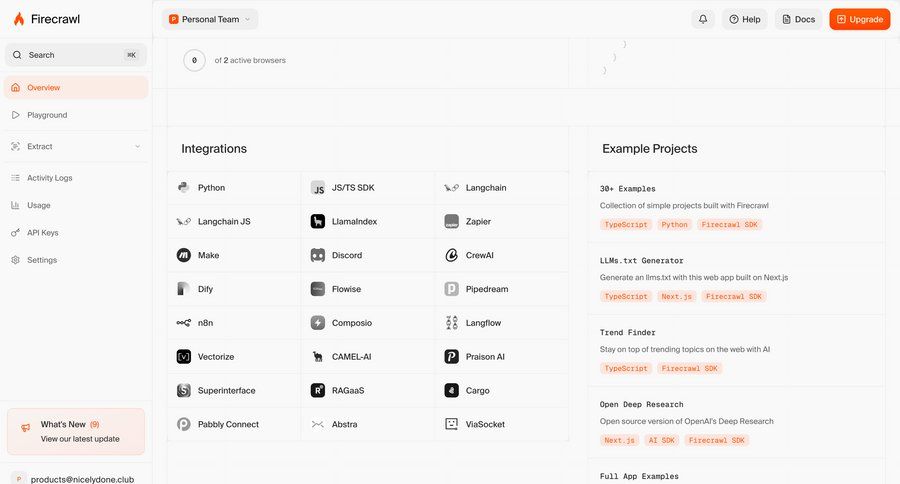Open the What's New update card
Image resolution: width=900 pixels, height=484 pixels.
click(x=76, y=431)
